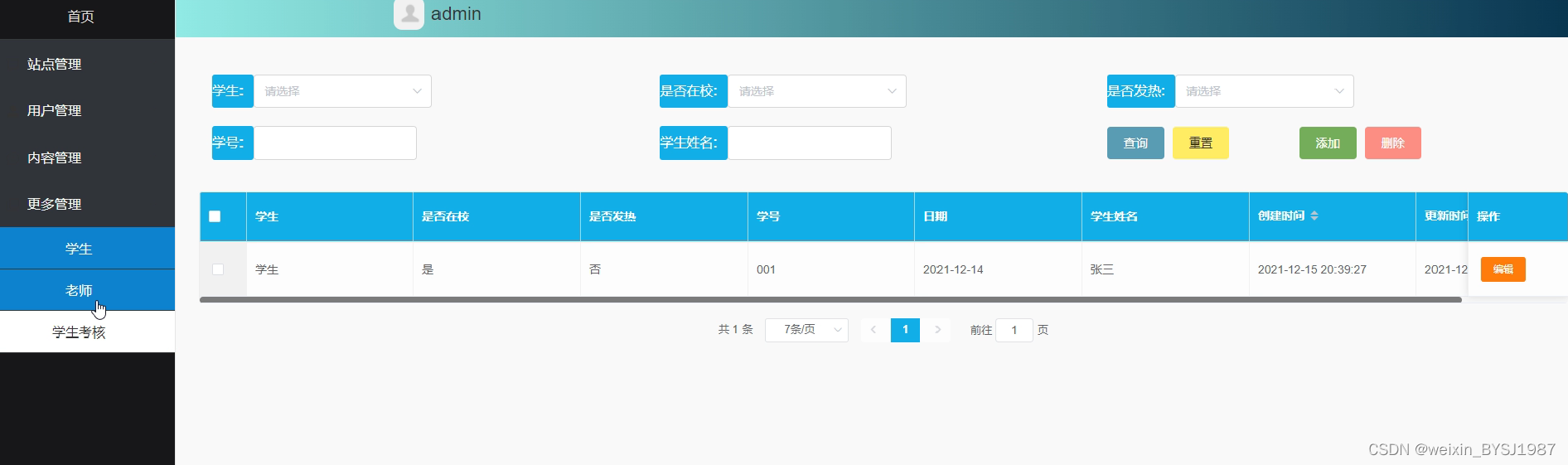This screenshot has width=1568, height=465.
Task: Select 学生 submenu item
Action: [87, 249]
